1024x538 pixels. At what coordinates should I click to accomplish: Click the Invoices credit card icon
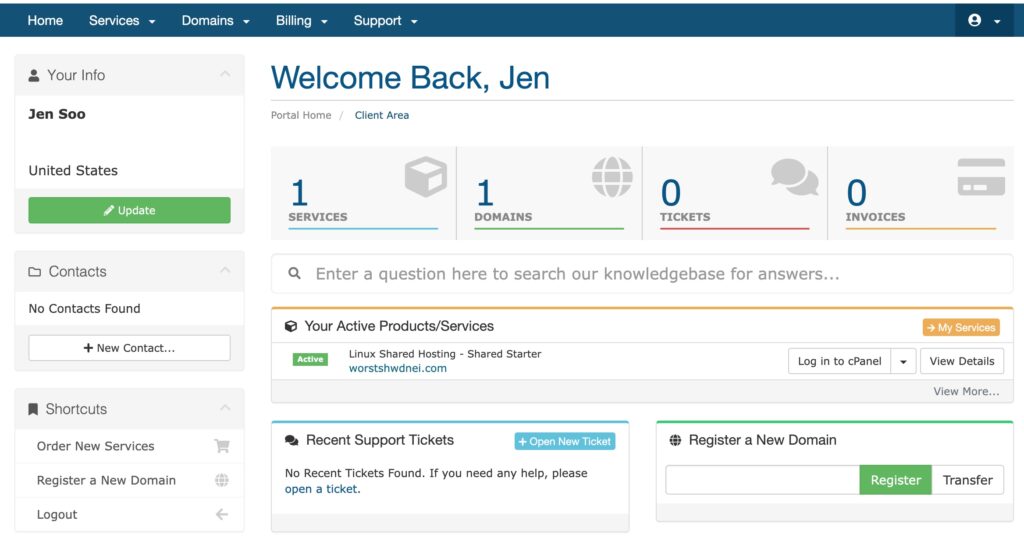(981, 177)
